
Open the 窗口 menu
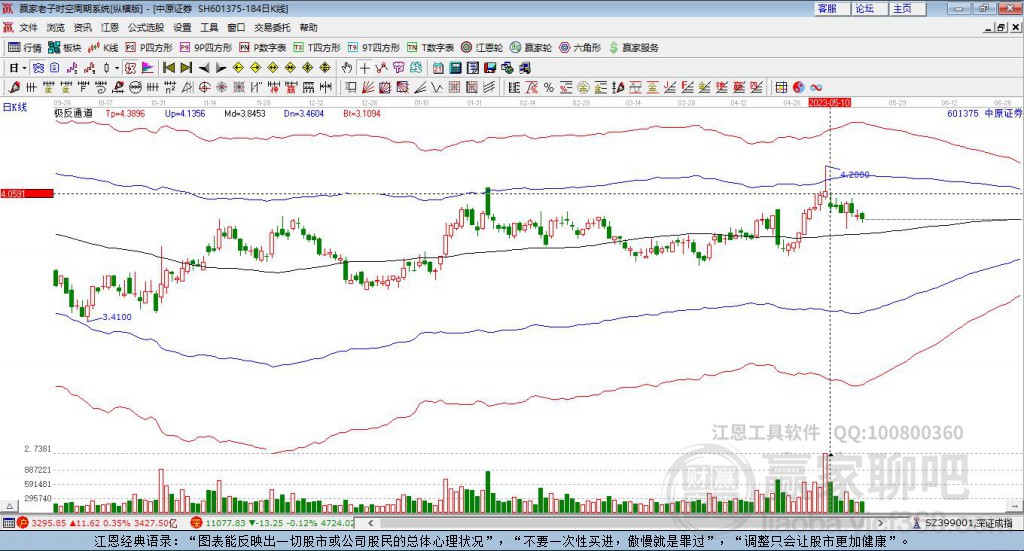[236, 27]
